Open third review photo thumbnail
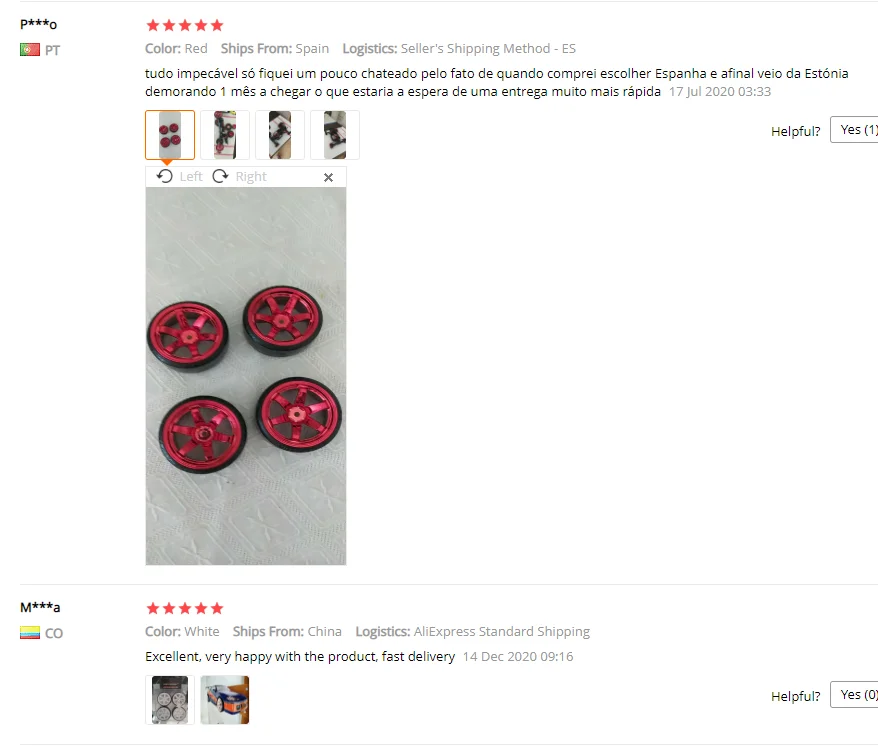The width and height of the screenshot is (878, 746). pos(279,135)
